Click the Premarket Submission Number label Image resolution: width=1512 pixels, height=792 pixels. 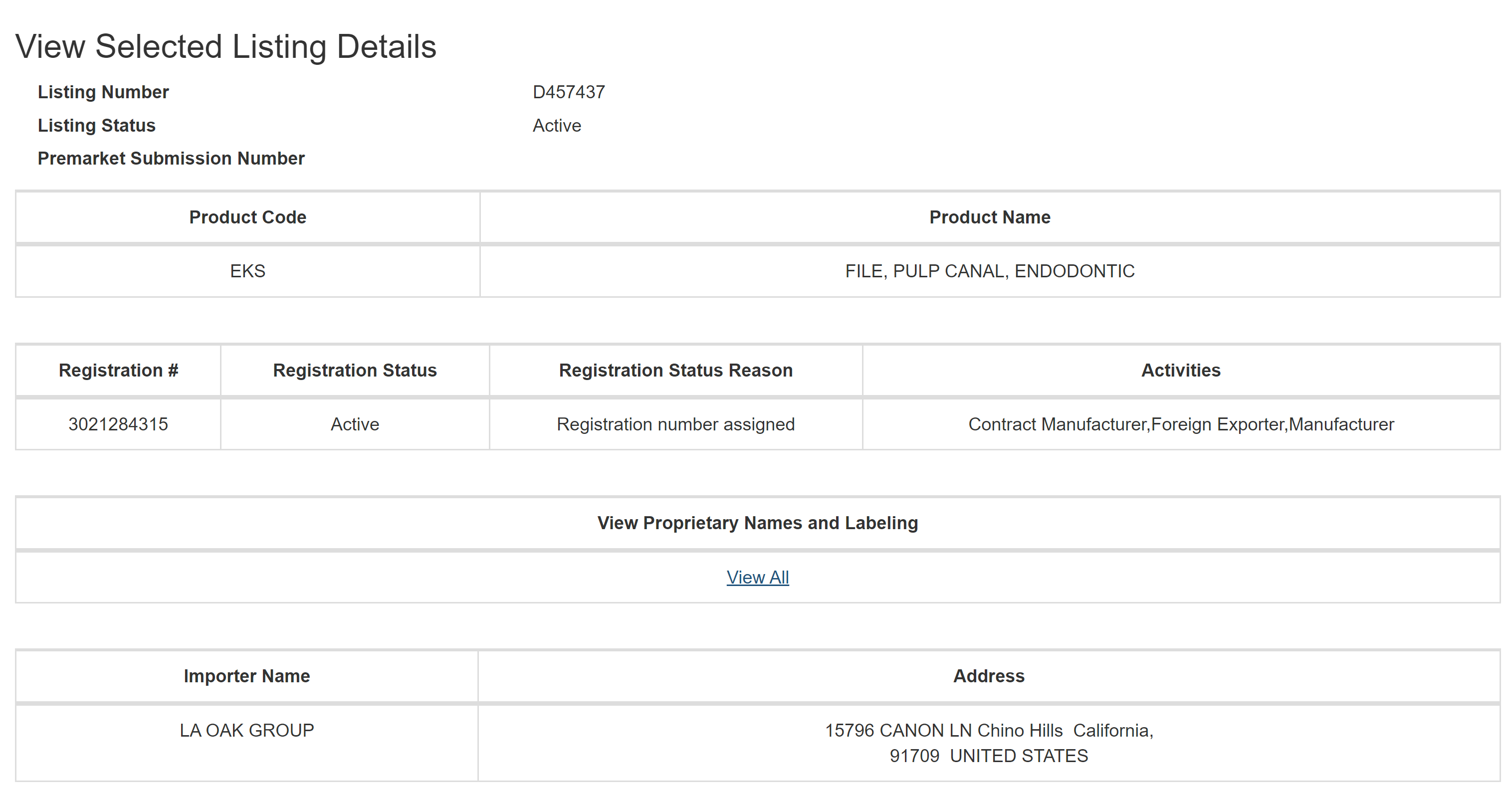coord(171,159)
